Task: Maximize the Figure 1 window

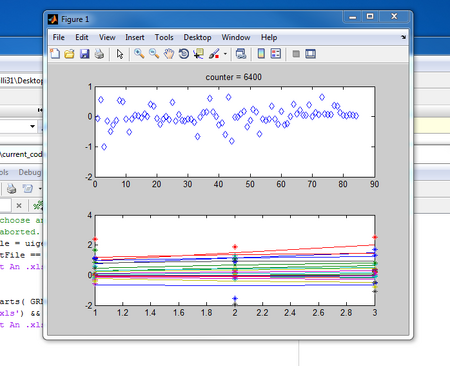Action: (x=370, y=17)
